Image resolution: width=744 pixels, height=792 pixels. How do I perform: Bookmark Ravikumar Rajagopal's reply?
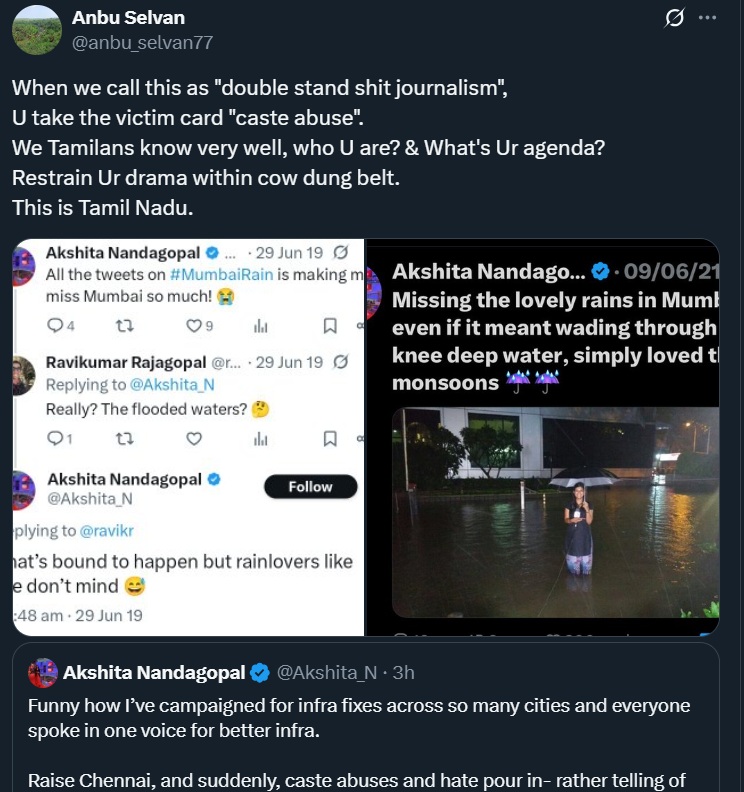329,437
